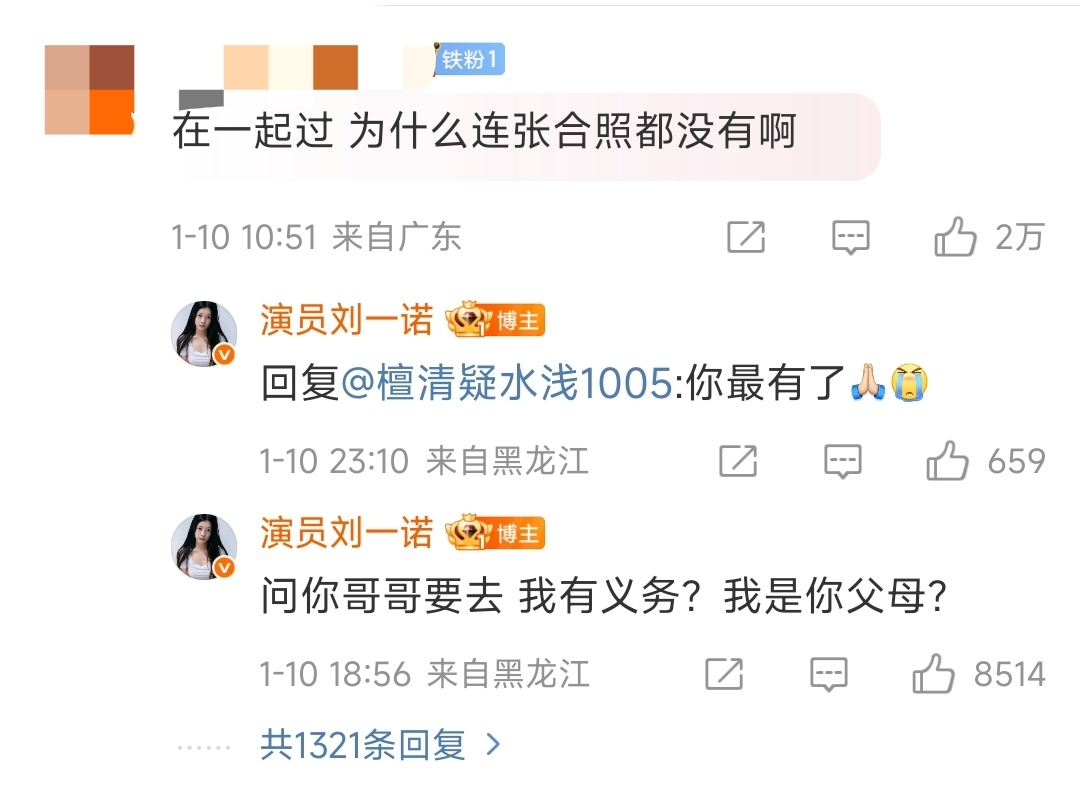
Task: Tap the pixelated avatar of the top commenter
Action: 90,90
